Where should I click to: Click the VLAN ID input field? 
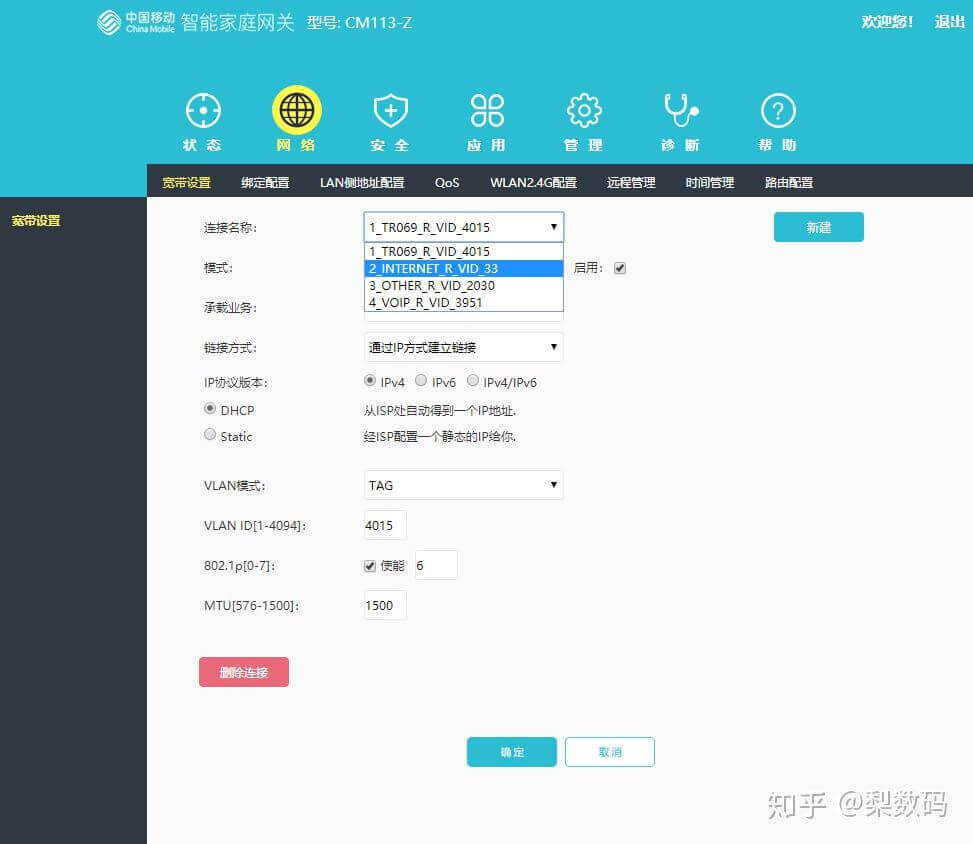pyautogui.click(x=385, y=525)
